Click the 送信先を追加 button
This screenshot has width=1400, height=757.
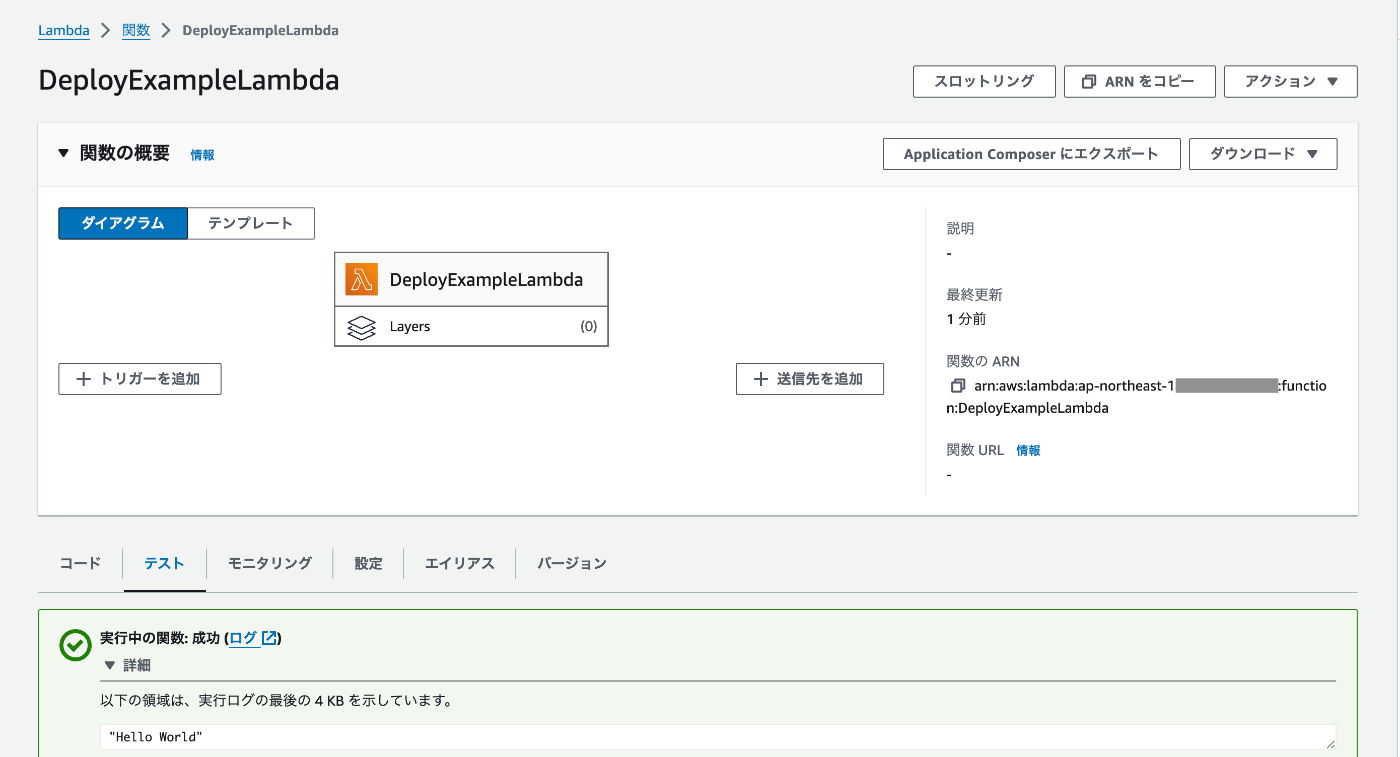pyautogui.click(x=810, y=379)
